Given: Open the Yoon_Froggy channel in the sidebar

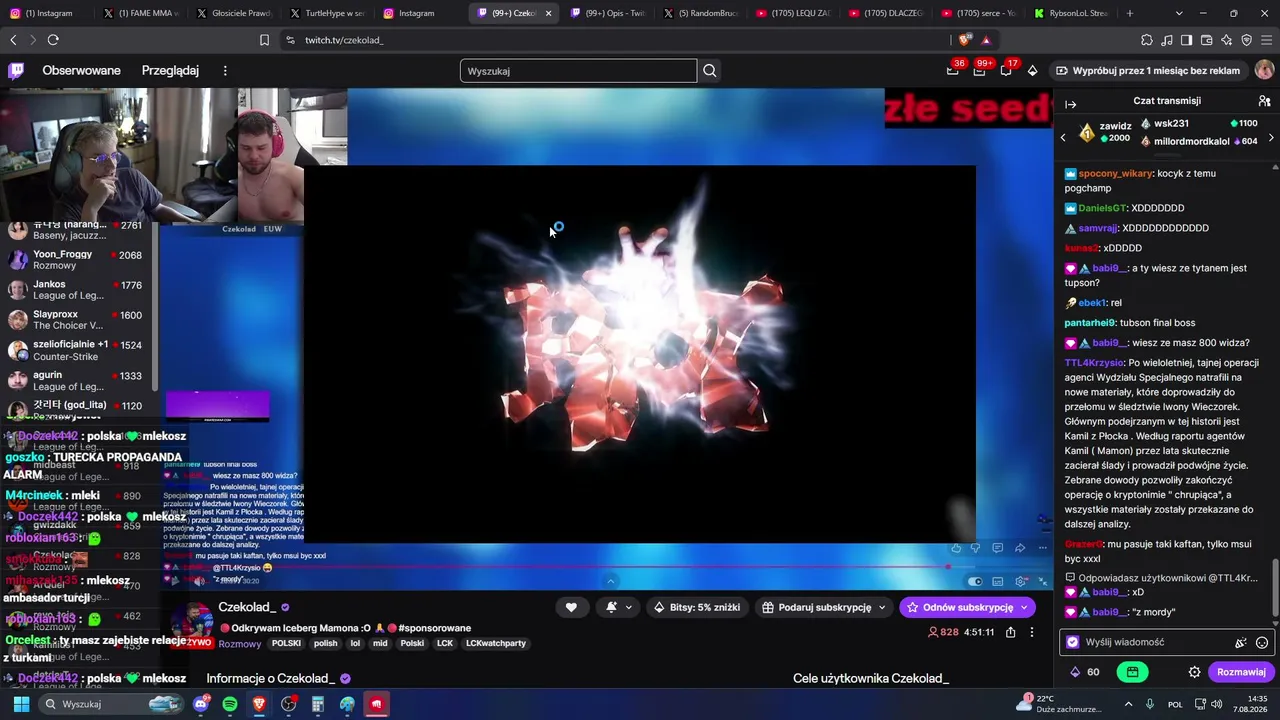Looking at the screenshot, I should click(x=75, y=260).
